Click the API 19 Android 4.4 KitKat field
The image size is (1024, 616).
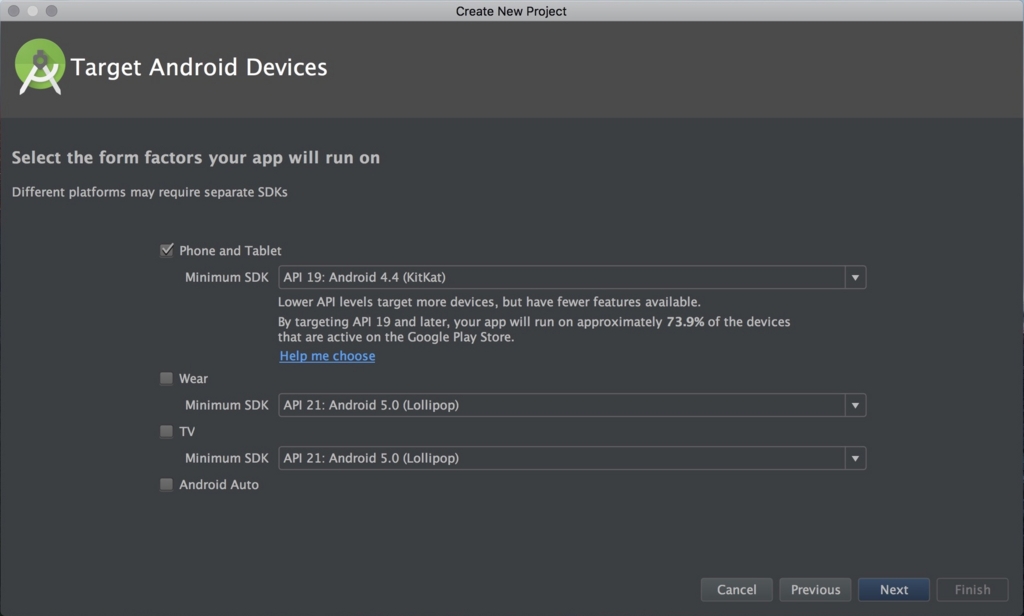(x=560, y=278)
